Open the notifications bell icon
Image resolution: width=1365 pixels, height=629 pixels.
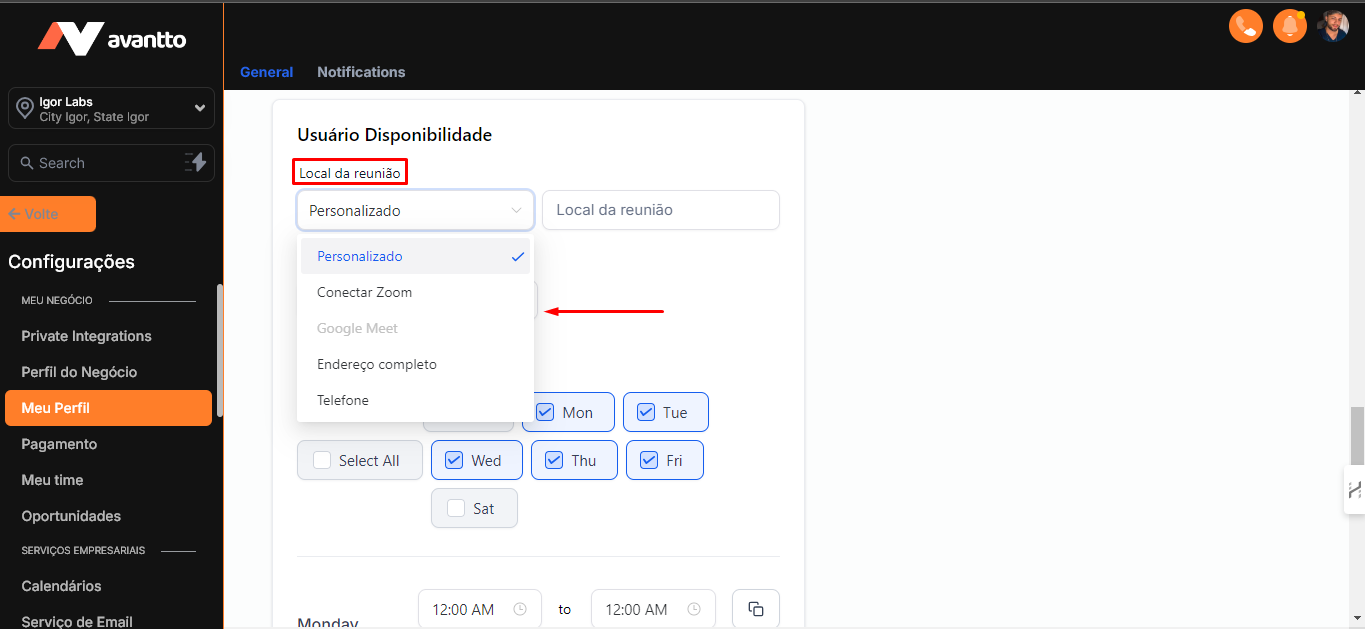click(1290, 26)
